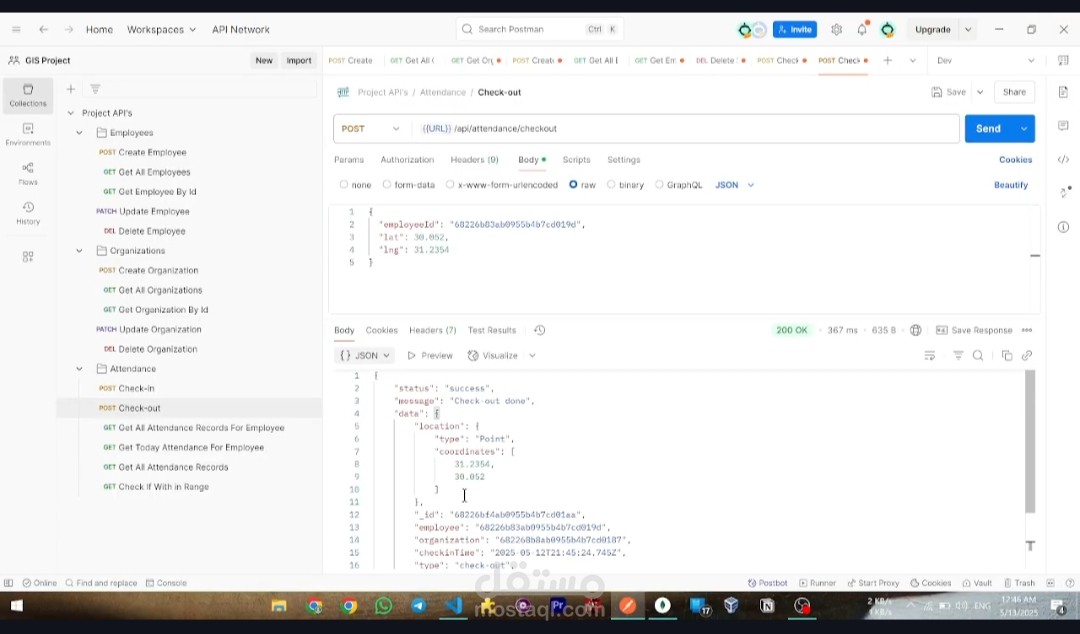
Task: Open the Flows sidebar panel
Action: (x=28, y=174)
